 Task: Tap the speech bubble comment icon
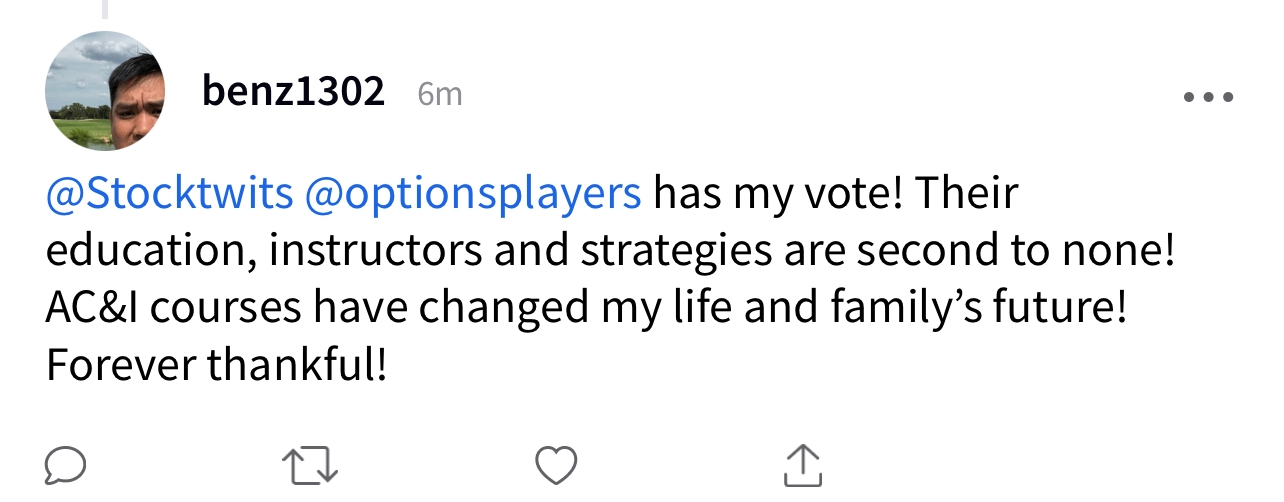point(66,465)
